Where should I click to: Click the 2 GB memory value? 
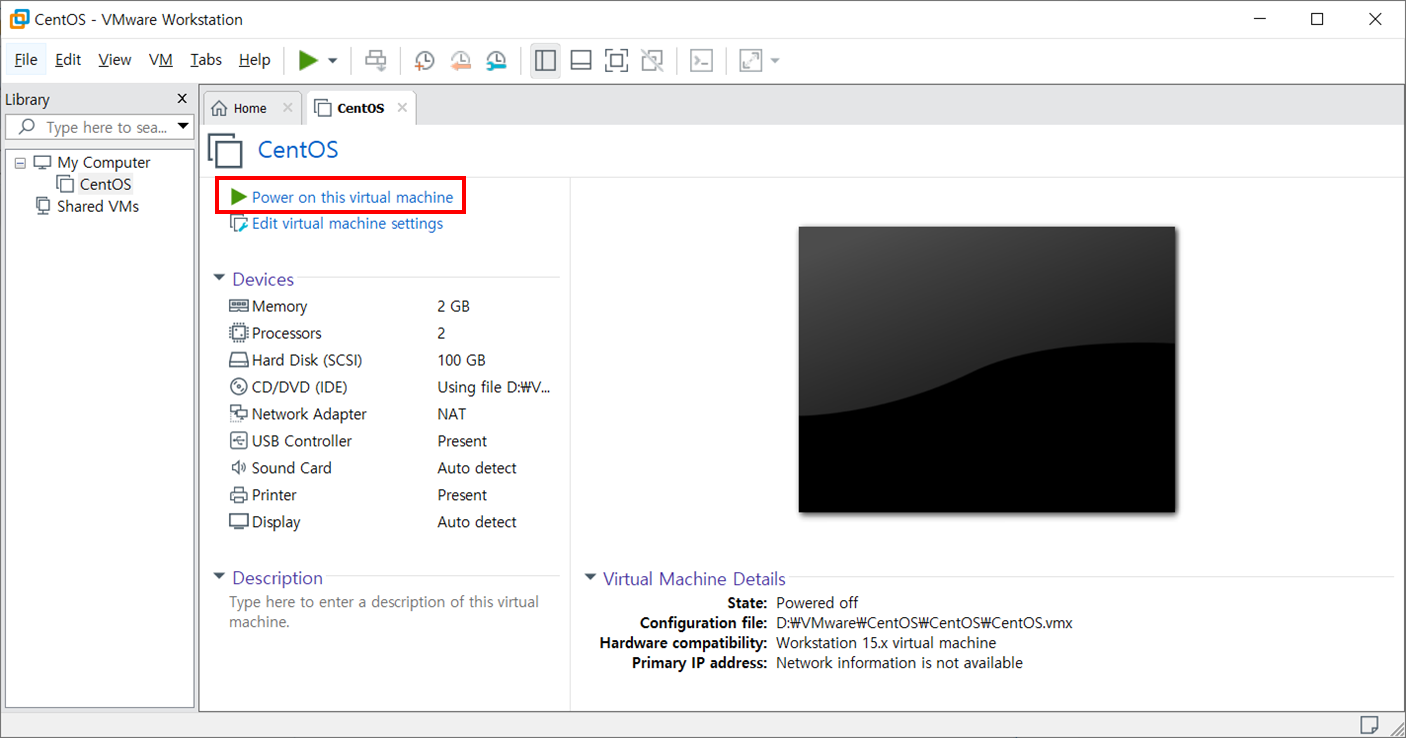(x=453, y=306)
